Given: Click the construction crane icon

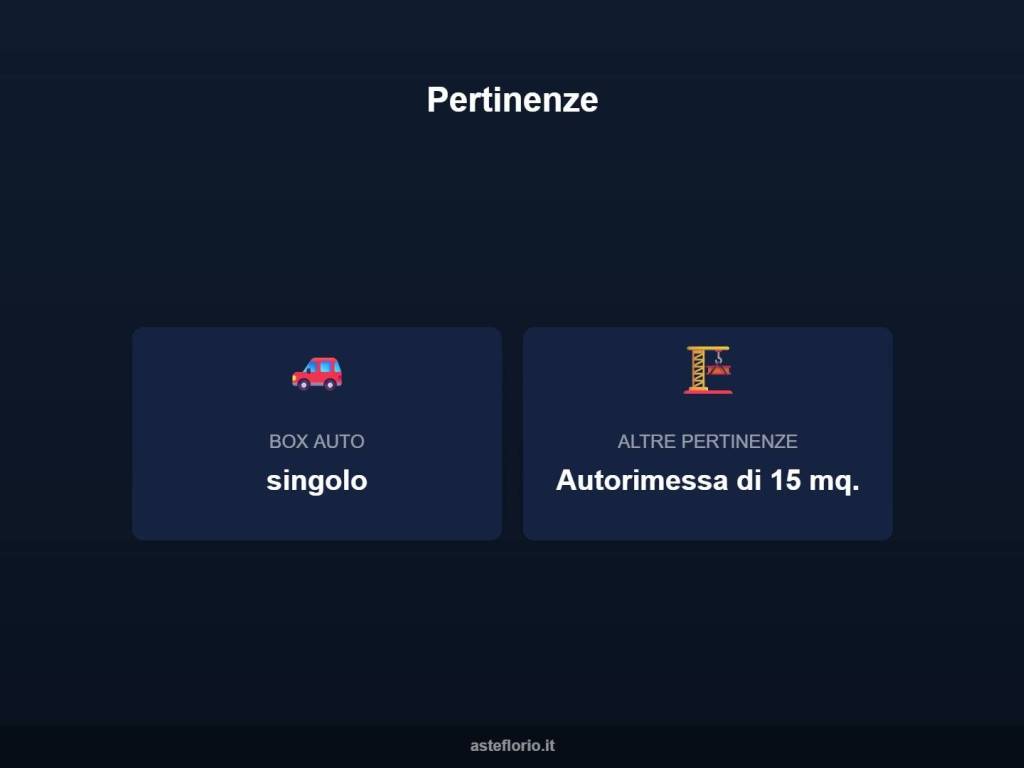Looking at the screenshot, I should point(708,370).
